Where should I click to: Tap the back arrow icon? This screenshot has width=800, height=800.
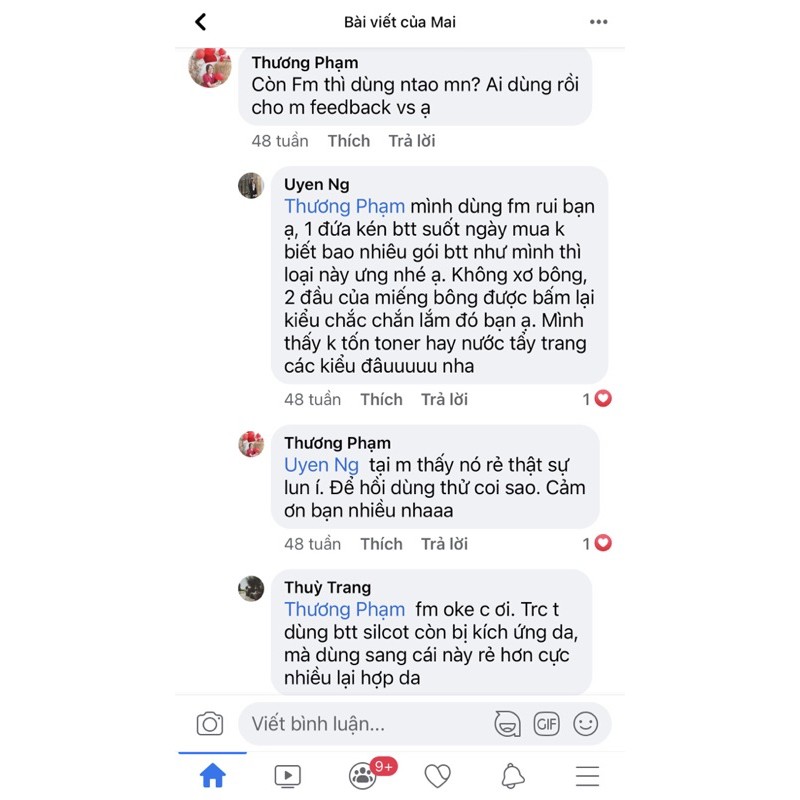click(x=201, y=22)
